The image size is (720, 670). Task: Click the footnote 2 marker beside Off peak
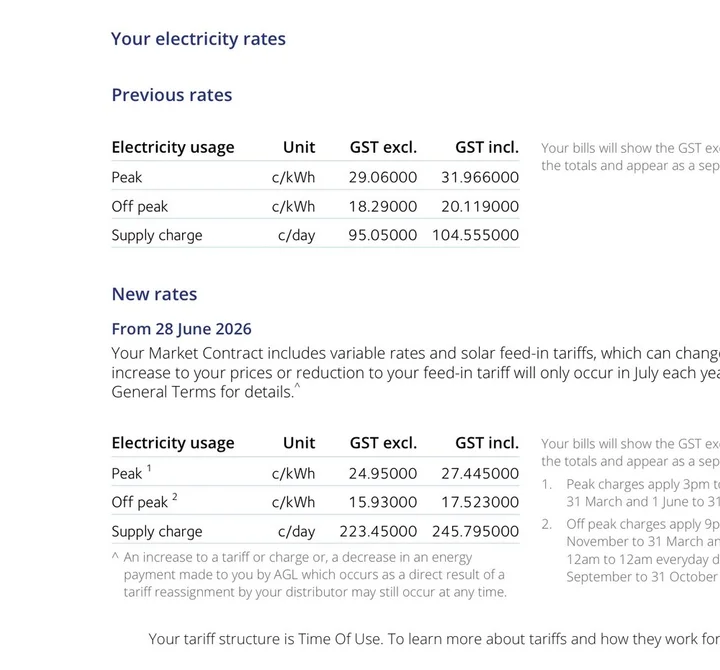coord(174,497)
